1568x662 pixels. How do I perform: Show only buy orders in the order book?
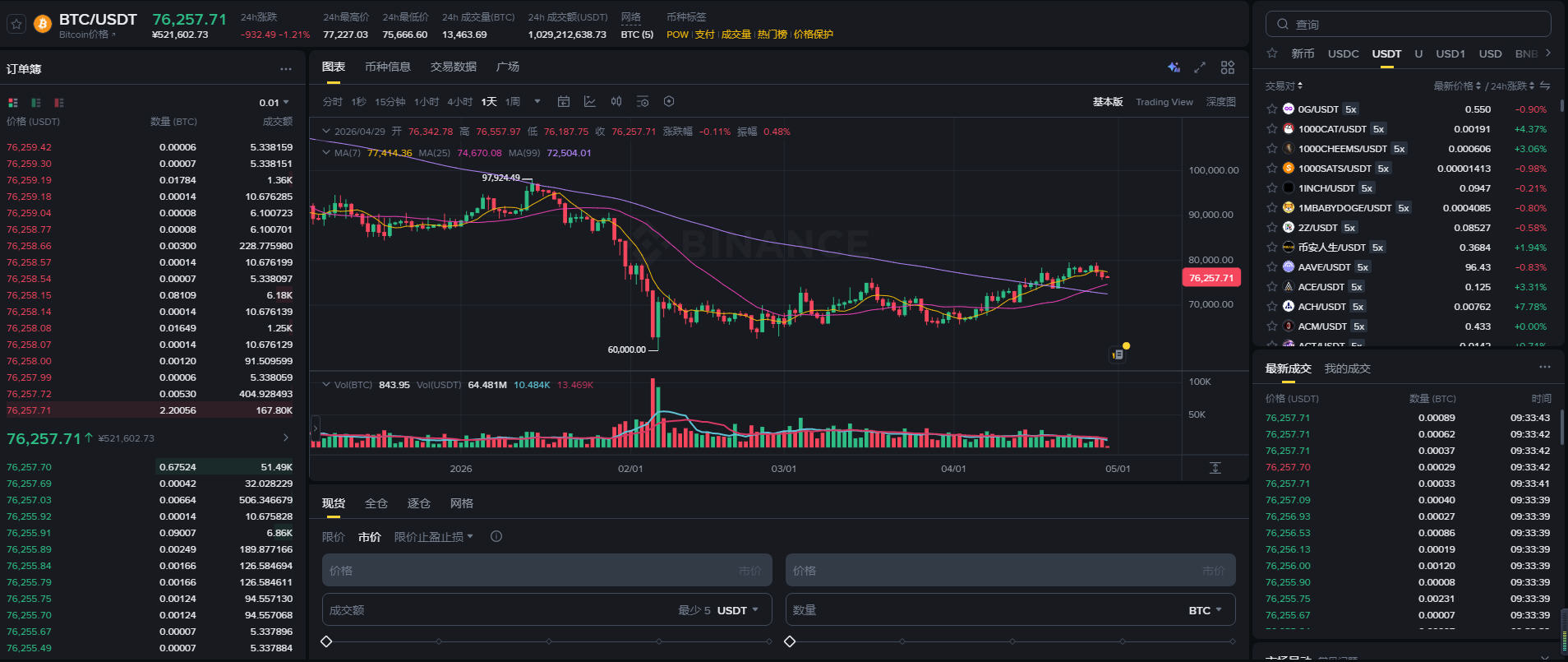pos(35,103)
